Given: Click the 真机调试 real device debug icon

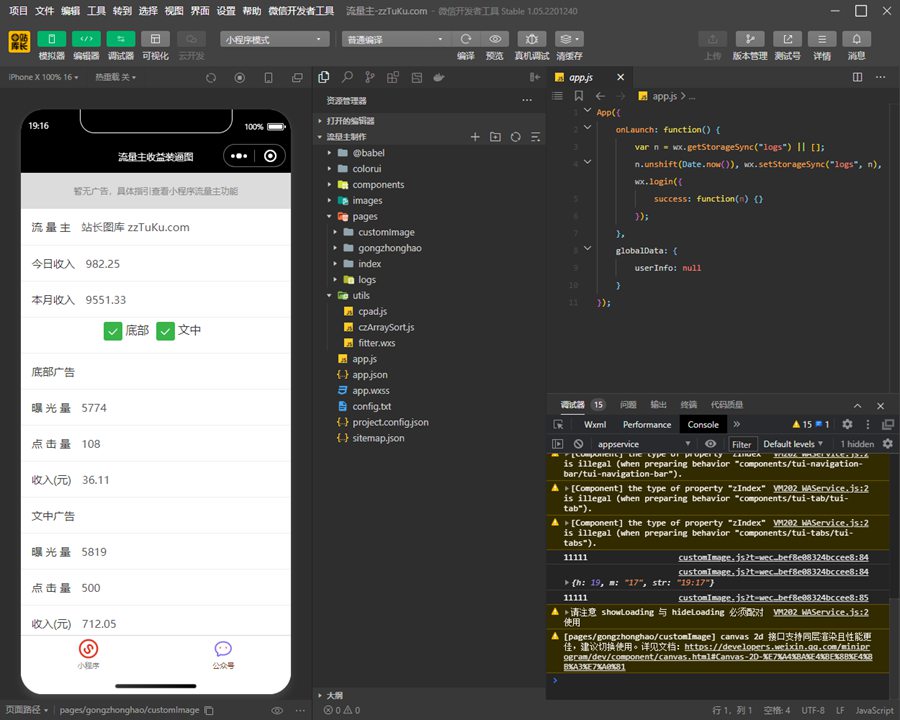Looking at the screenshot, I should tap(530, 39).
